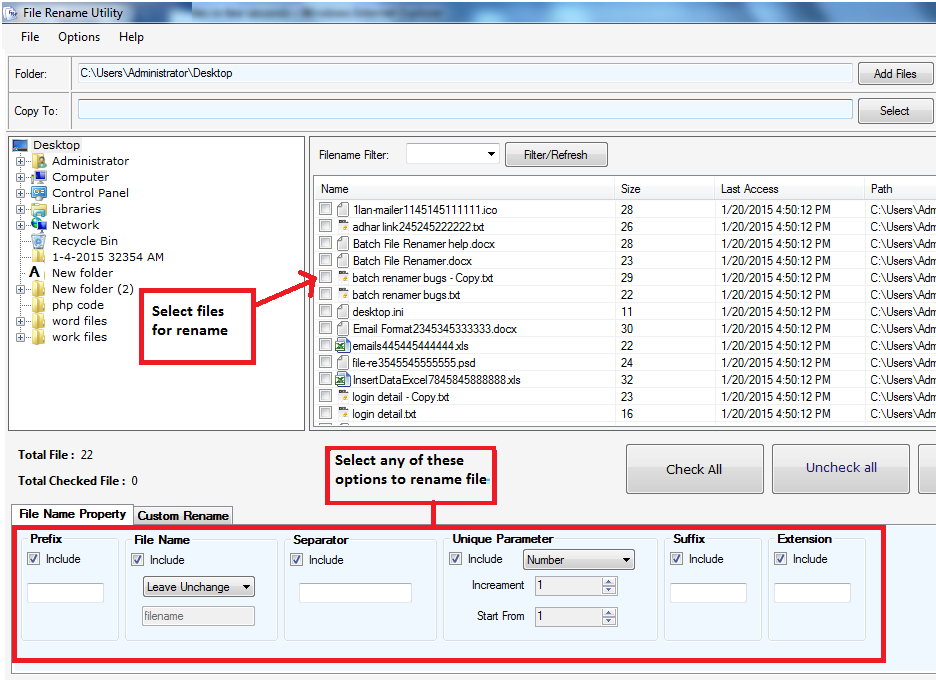Check the checkbox beside desktop.ini

(x=325, y=311)
